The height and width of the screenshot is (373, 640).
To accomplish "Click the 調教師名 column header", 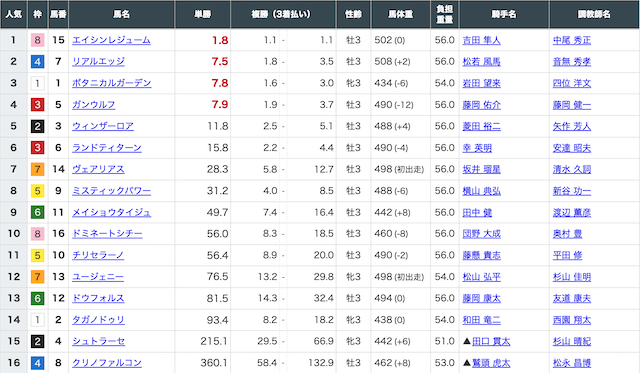I will [594, 14].
